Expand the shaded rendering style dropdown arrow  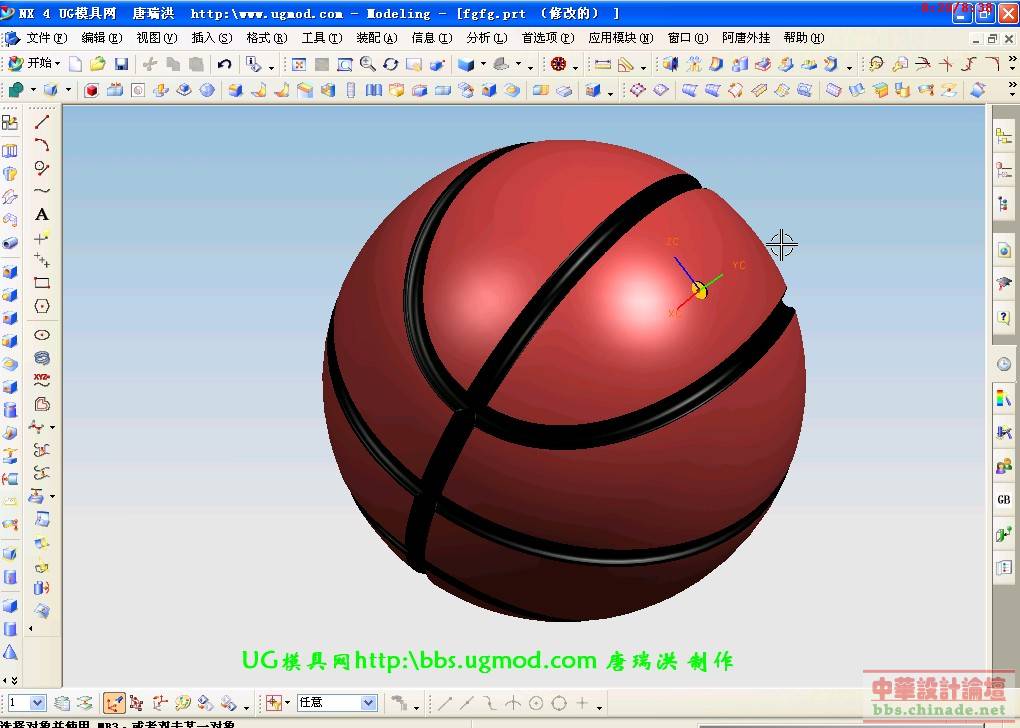point(483,64)
